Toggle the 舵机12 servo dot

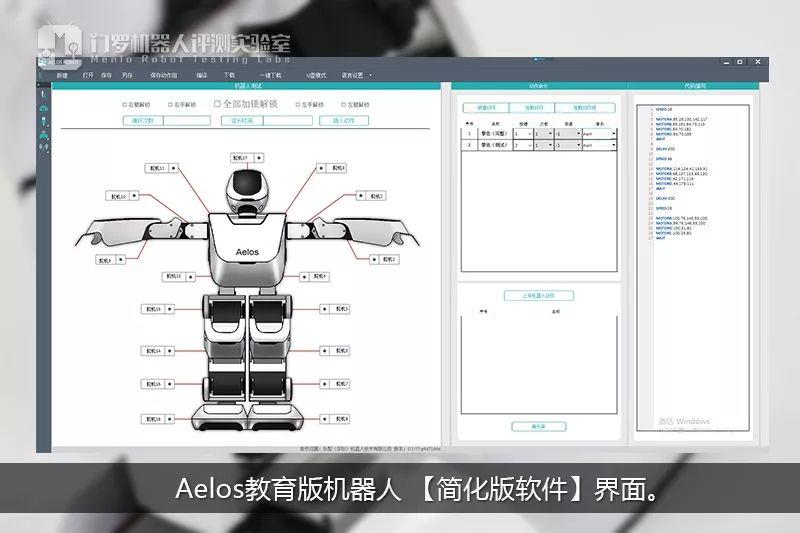[x=190, y=277]
